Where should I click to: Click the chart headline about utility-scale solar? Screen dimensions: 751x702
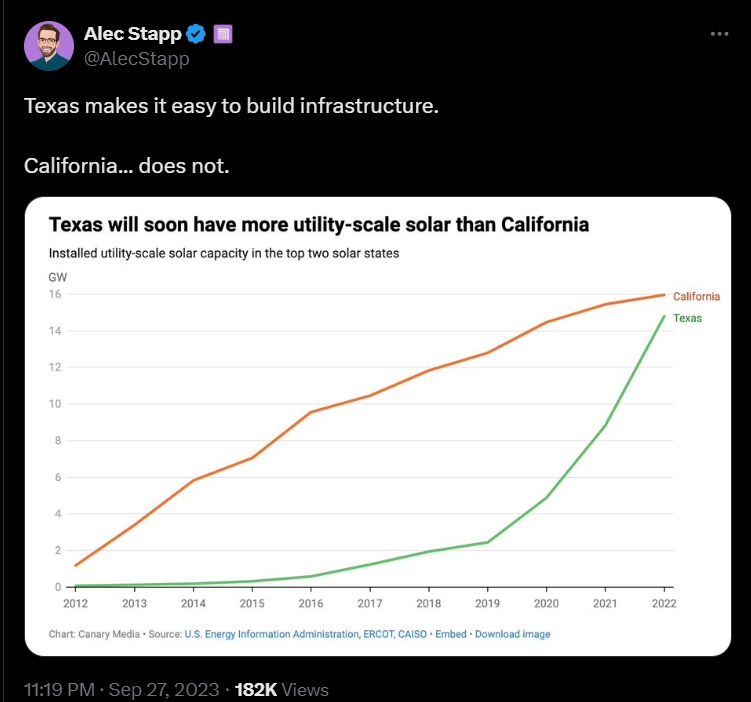click(x=318, y=225)
